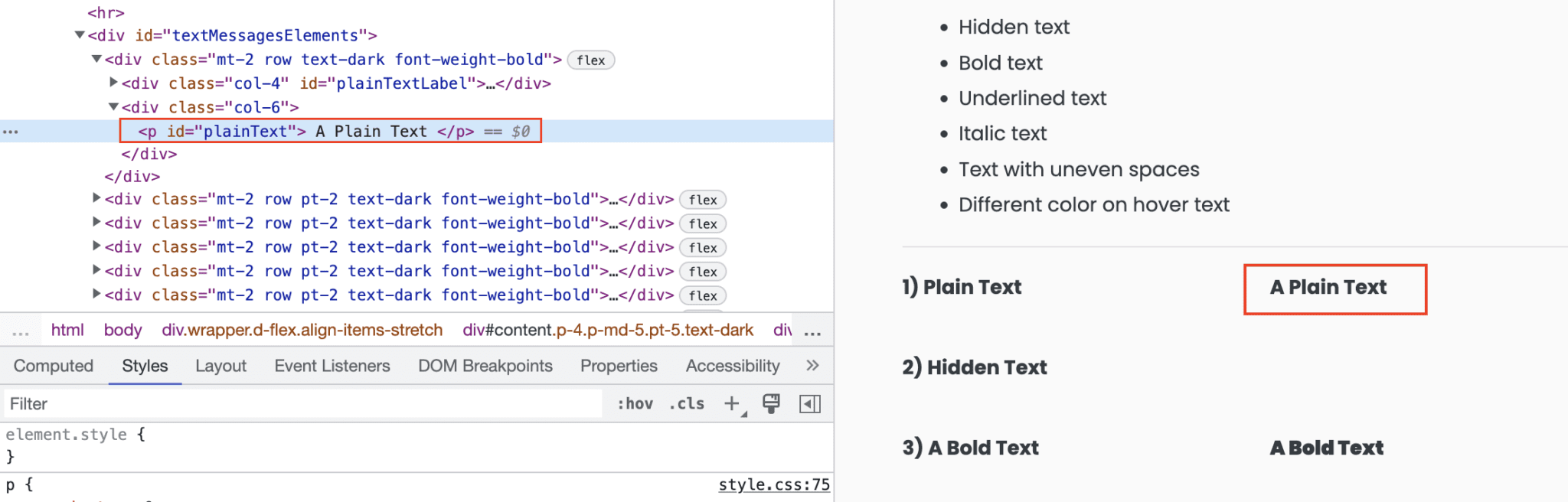Show more DevTools tabs via double chevron
The image size is (1568, 502).
(813, 366)
